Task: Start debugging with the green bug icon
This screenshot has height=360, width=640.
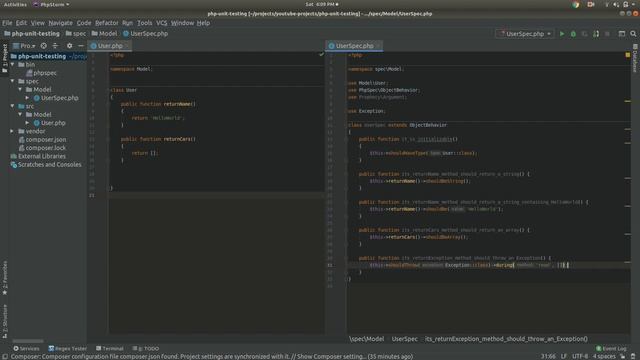Action: click(x=573, y=34)
